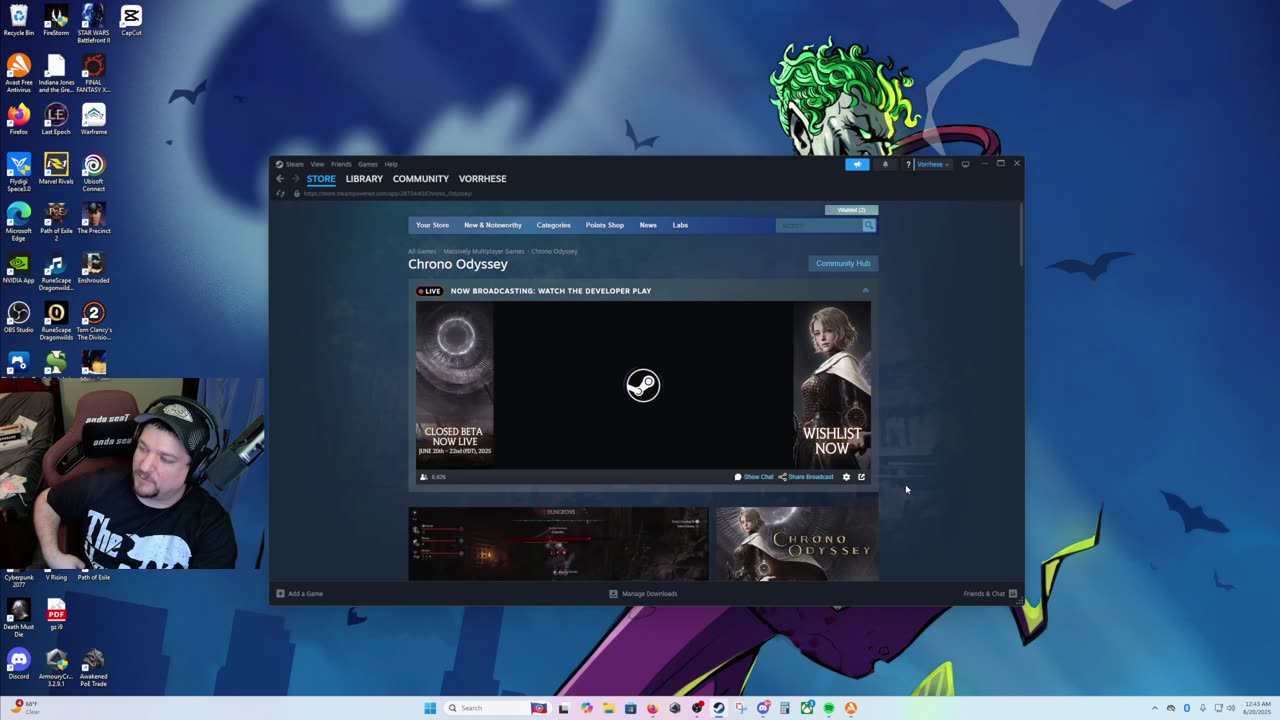Switch to the LIBRARY tab
This screenshot has height=720, width=1280.
click(x=364, y=179)
